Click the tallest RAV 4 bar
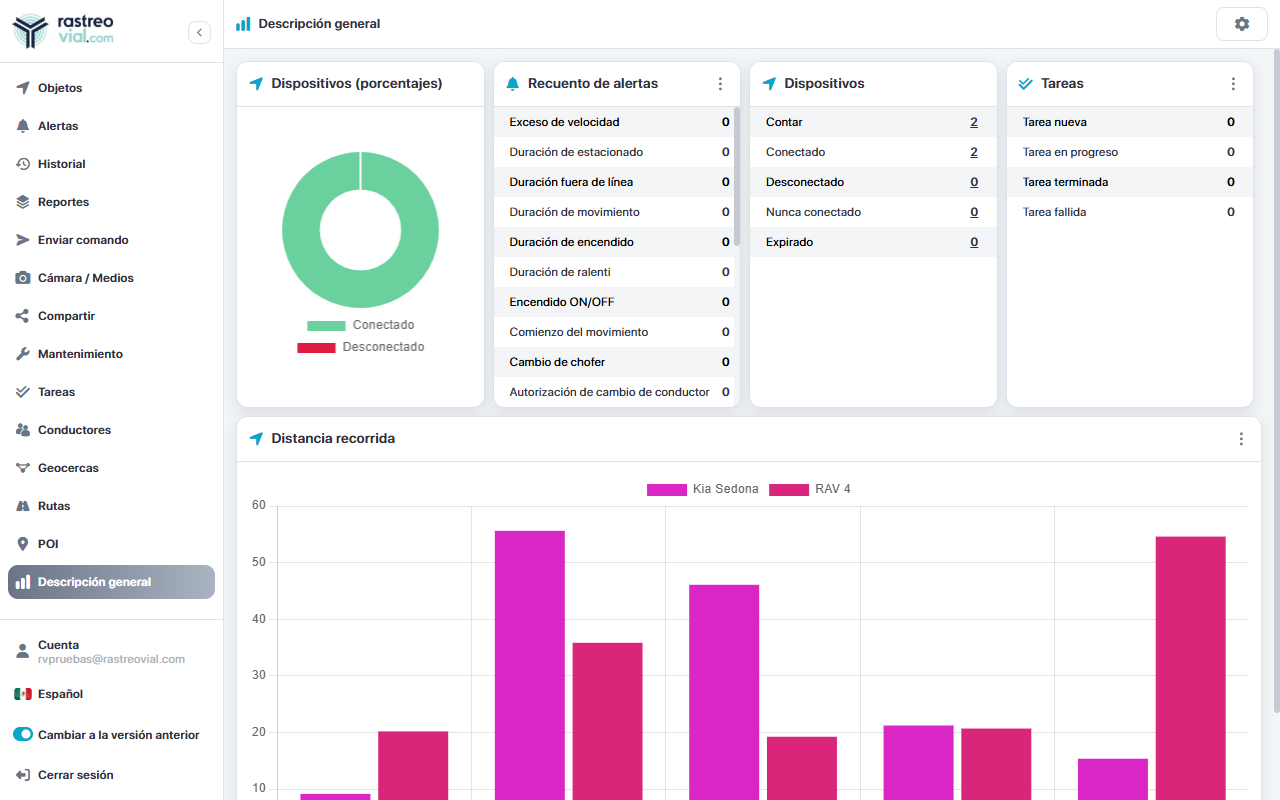 coord(1191,668)
